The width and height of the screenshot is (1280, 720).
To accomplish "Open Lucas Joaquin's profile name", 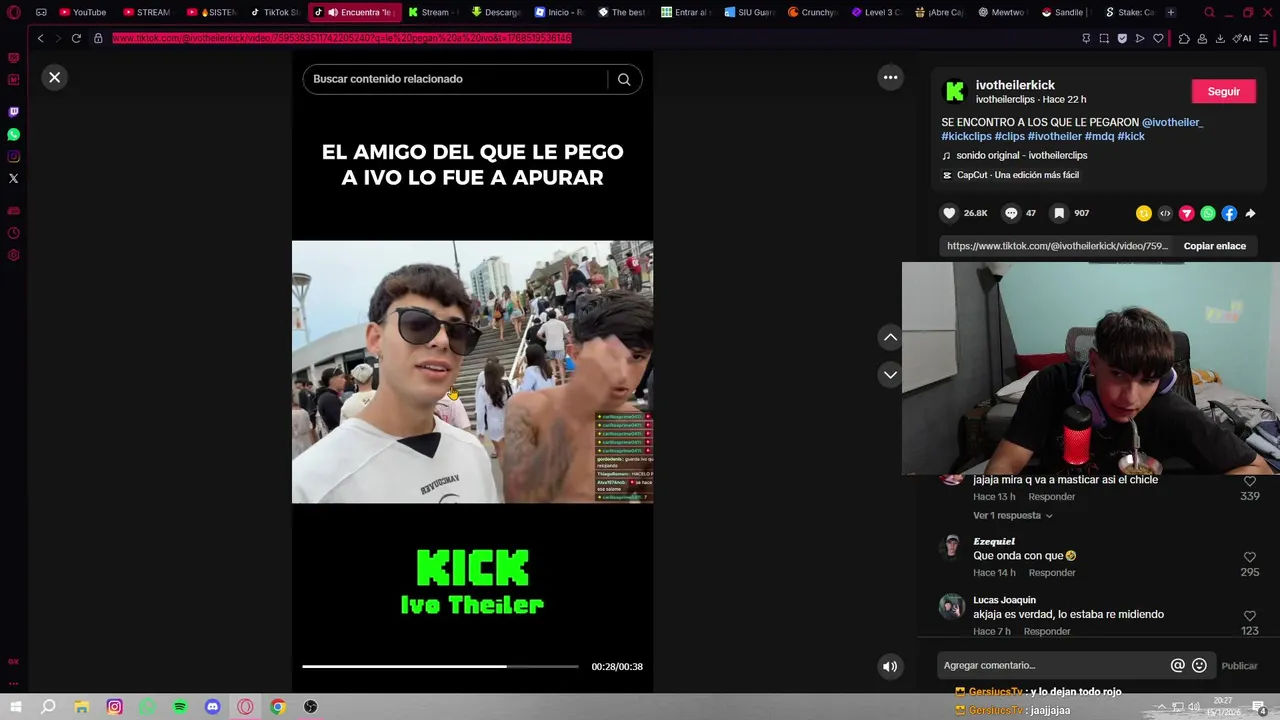I will 1004,600.
